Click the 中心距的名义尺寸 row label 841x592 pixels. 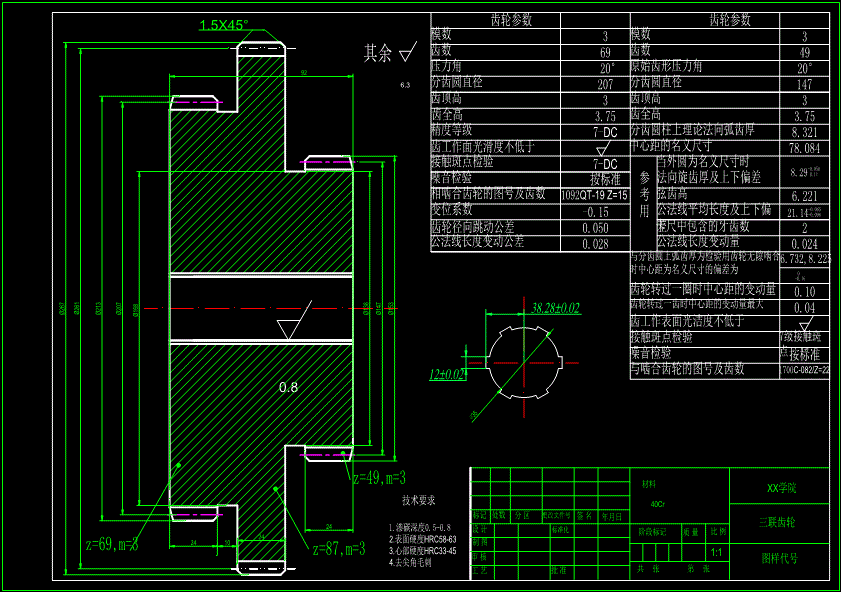point(671,146)
